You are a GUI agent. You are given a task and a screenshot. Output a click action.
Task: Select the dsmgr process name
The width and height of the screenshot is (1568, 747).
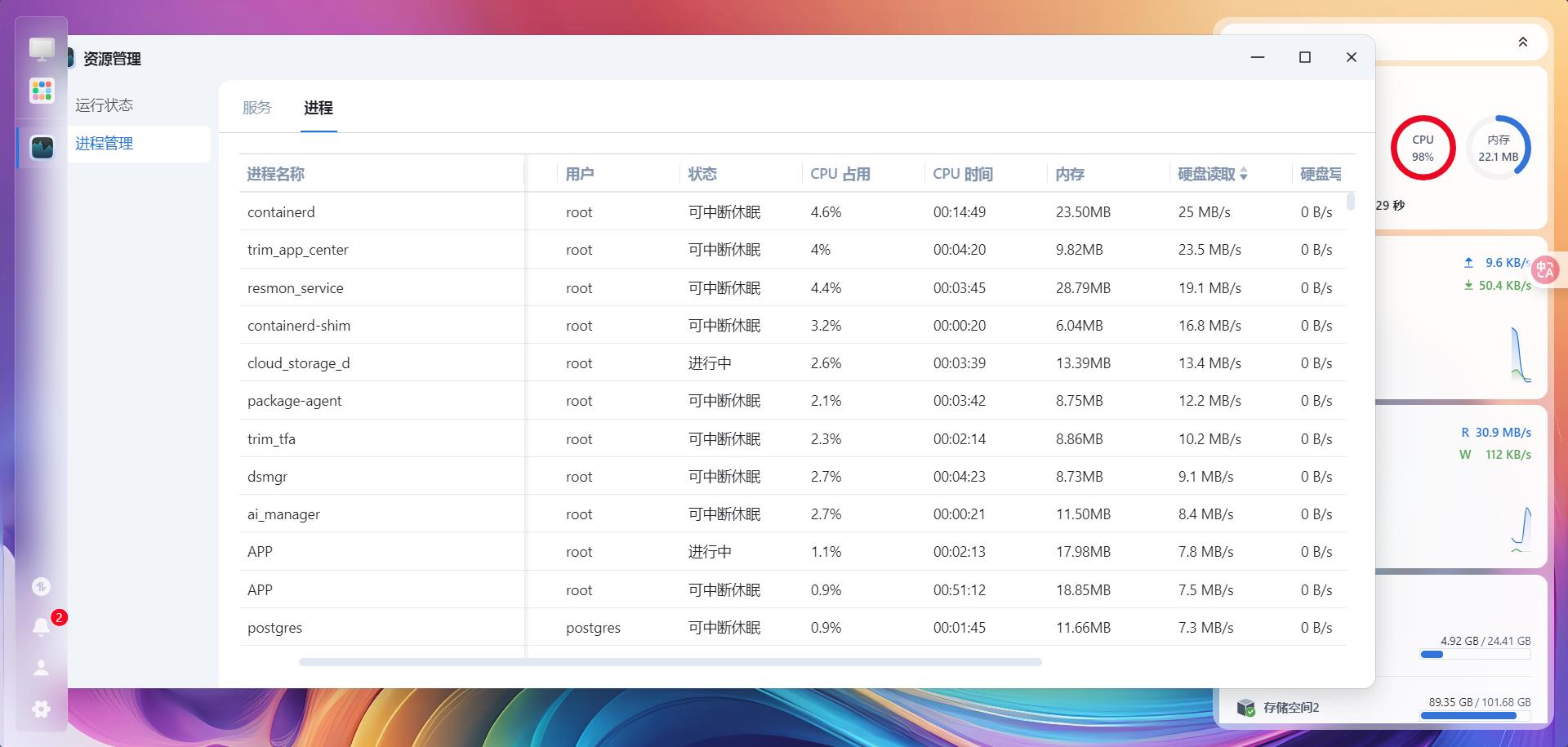pos(268,477)
